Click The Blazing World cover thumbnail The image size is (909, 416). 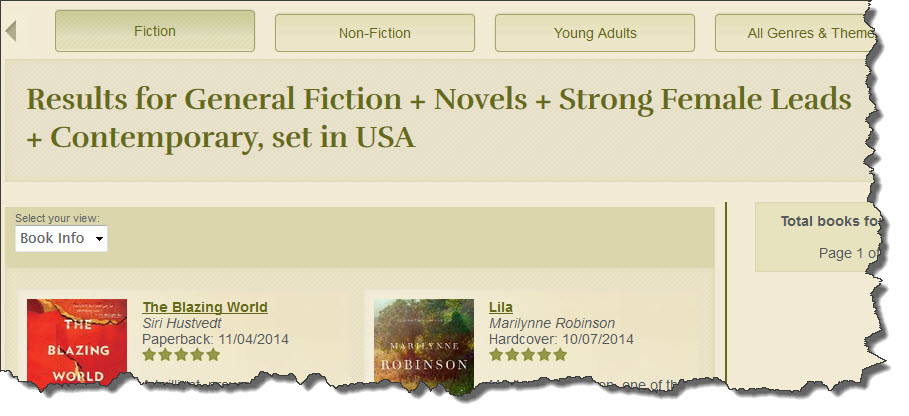click(x=77, y=343)
